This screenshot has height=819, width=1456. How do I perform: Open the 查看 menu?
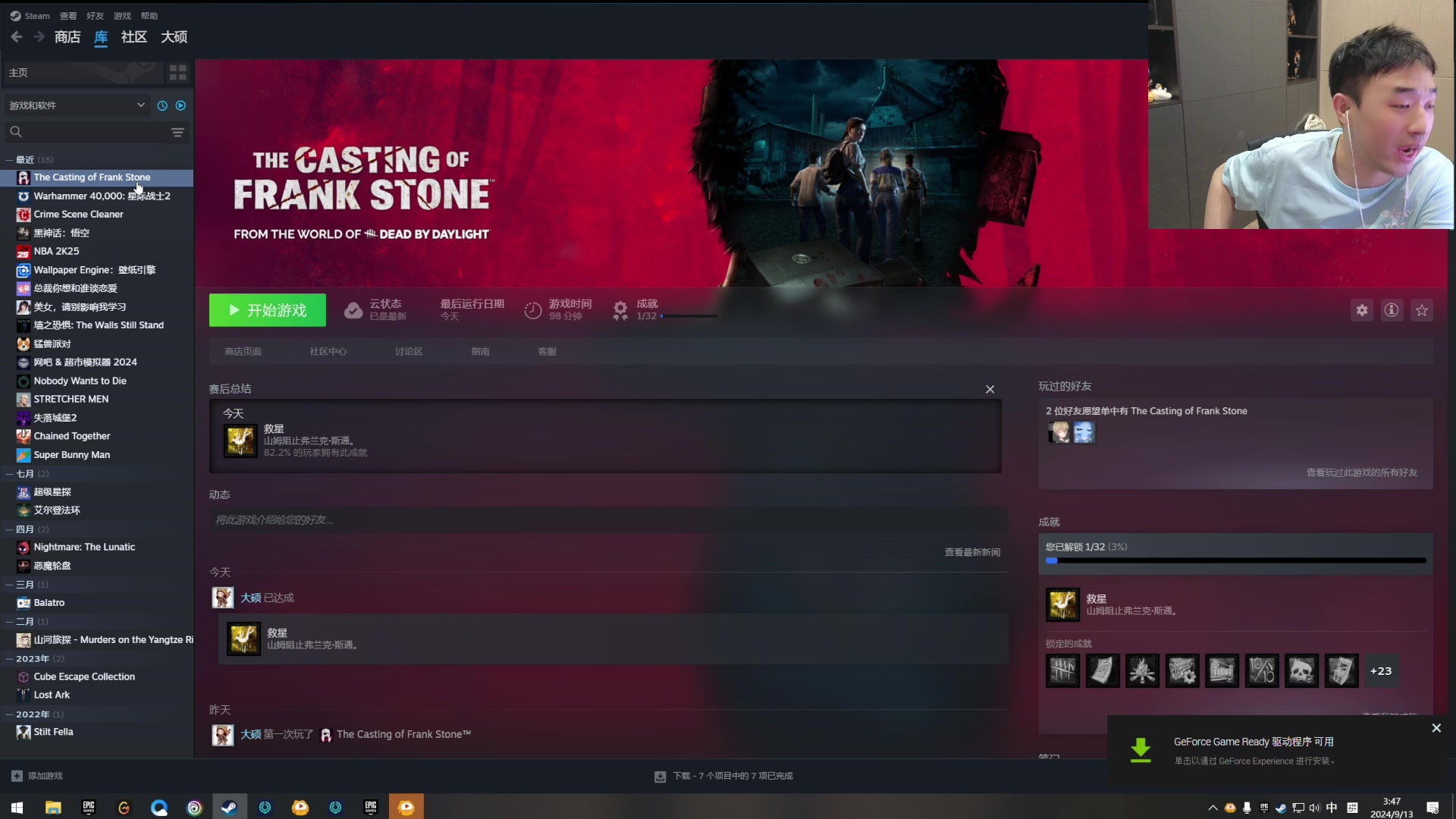(x=68, y=16)
